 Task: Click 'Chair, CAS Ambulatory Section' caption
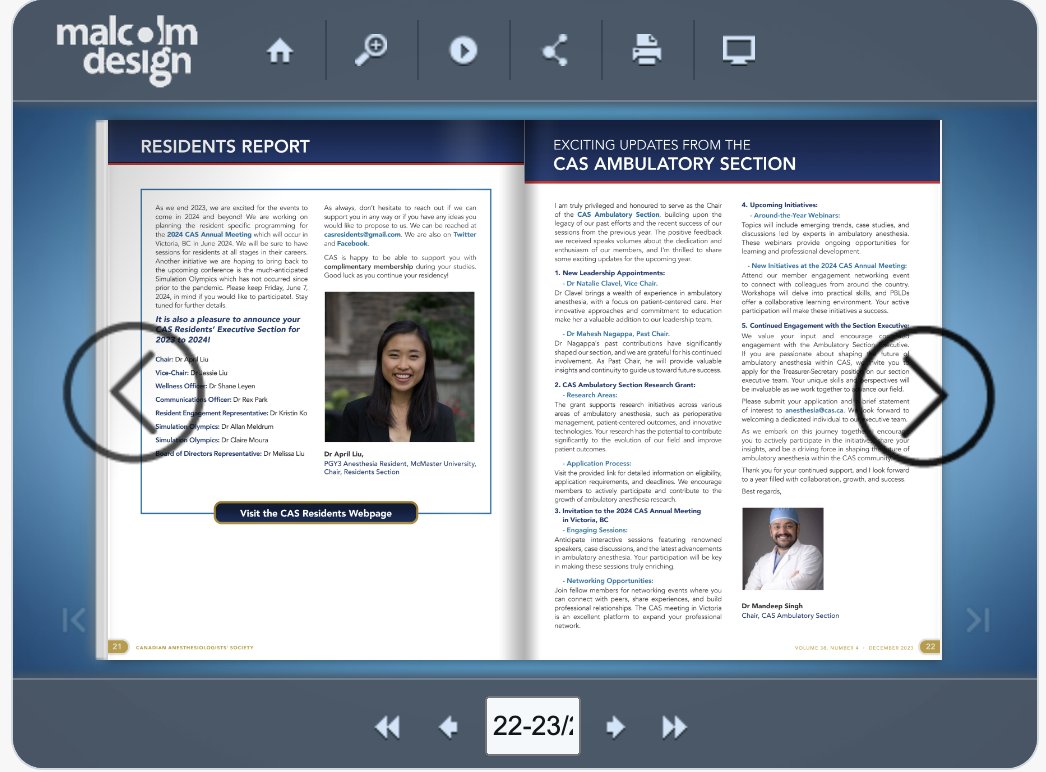[791, 616]
